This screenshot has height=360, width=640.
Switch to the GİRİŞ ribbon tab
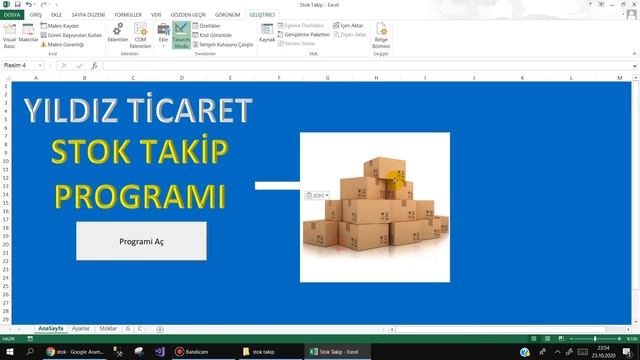(36, 15)
